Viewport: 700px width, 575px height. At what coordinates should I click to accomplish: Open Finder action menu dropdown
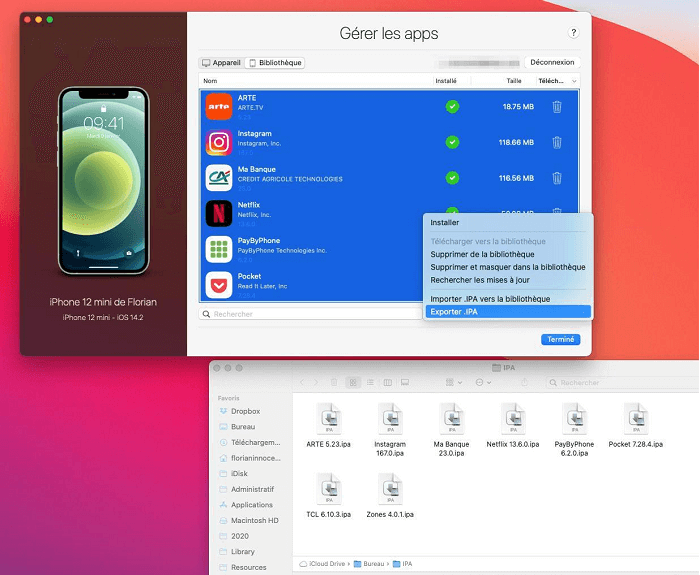coord(483,383)
